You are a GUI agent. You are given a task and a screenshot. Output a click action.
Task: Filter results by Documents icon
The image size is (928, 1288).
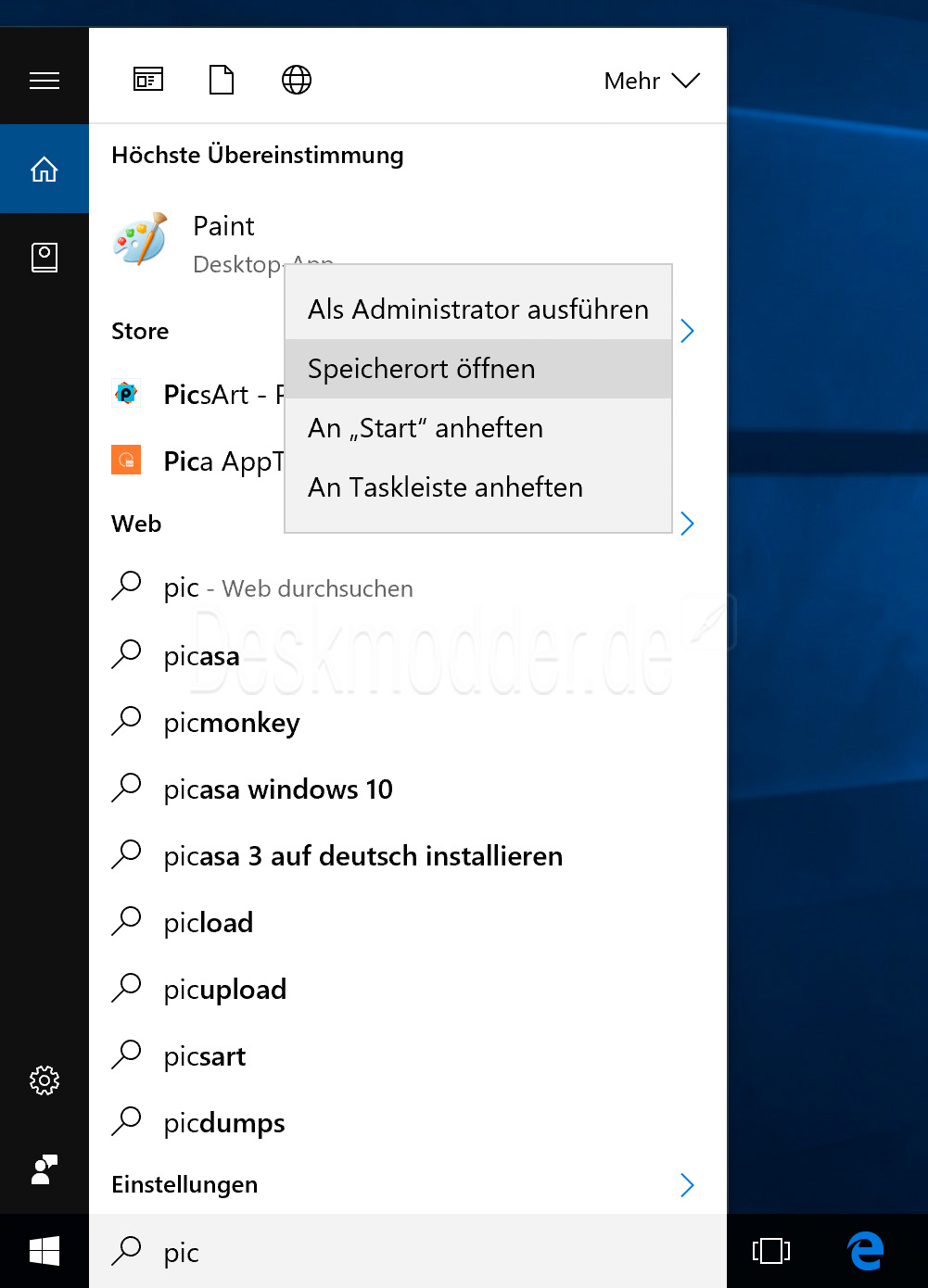pyautogui.click(x=222, y=81)
